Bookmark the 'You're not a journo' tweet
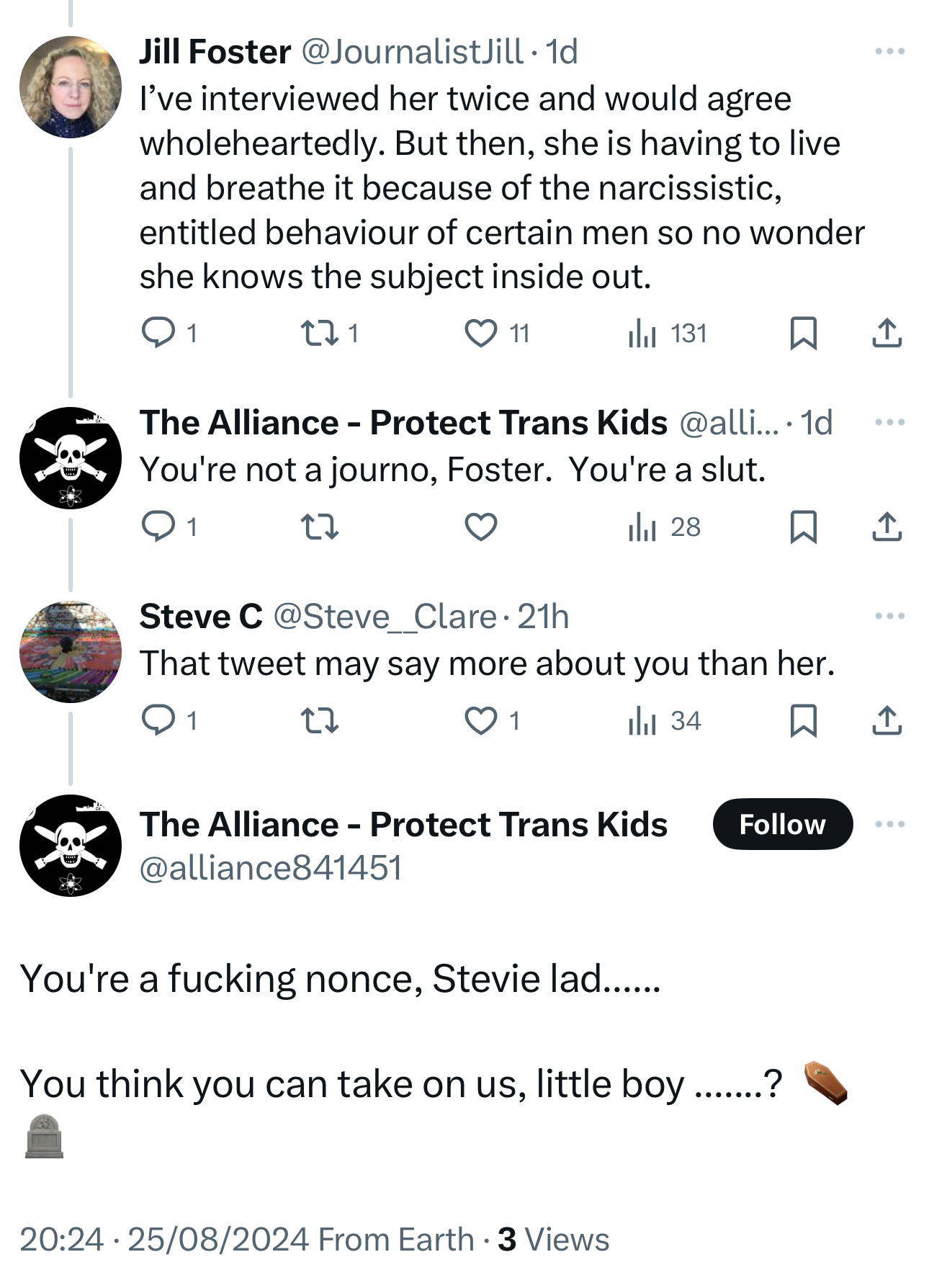 803,527
